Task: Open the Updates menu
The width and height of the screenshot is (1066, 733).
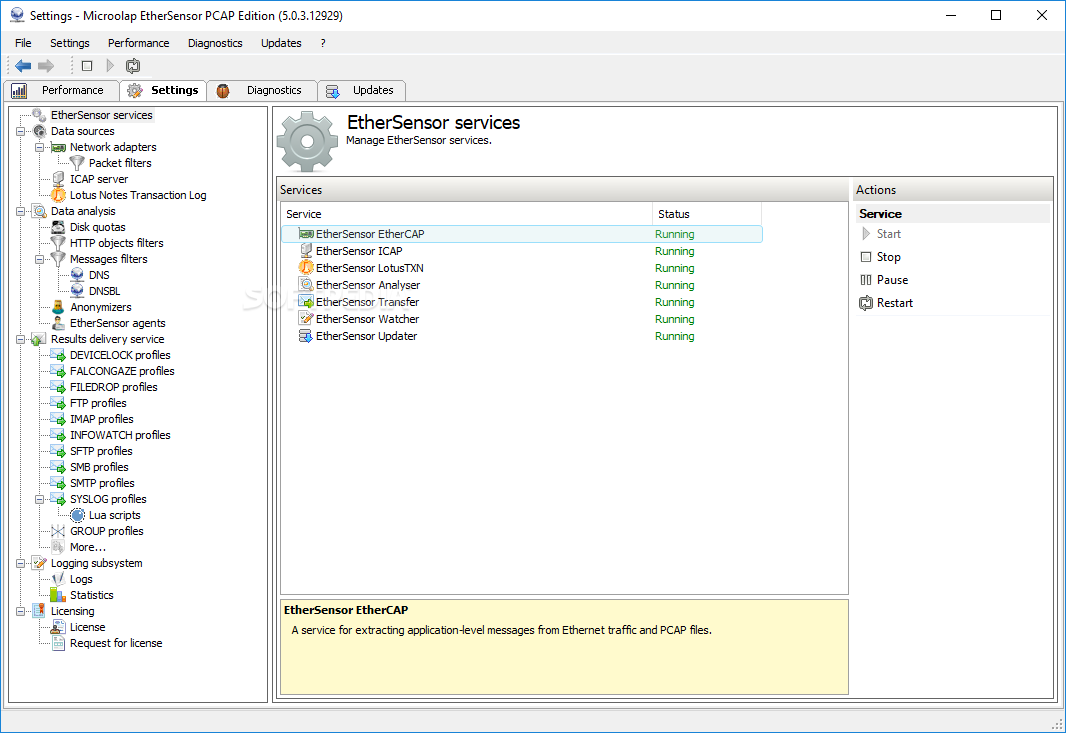Action: [281, 43]
